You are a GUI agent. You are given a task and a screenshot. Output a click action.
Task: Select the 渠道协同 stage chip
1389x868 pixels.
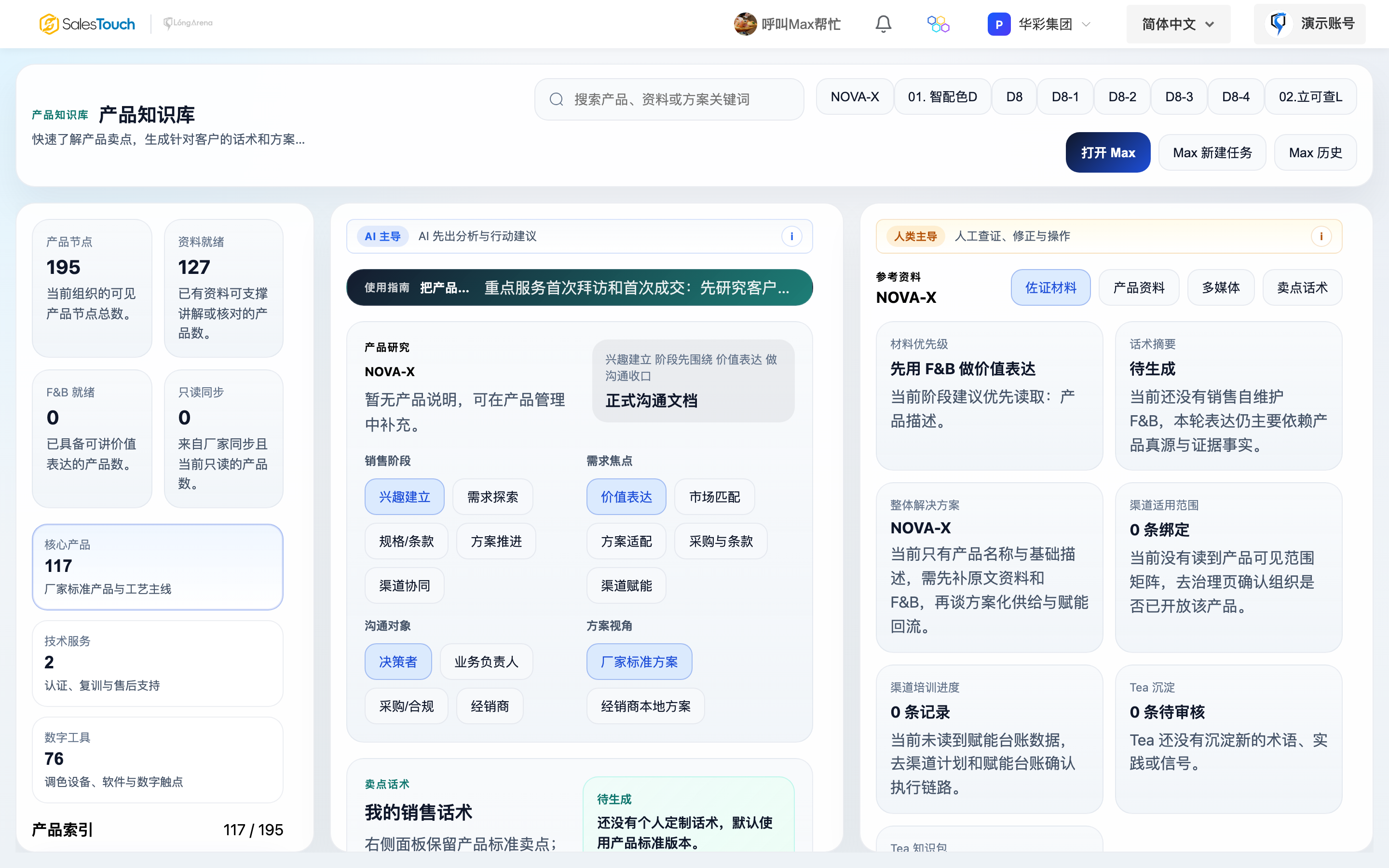coord(404,585)
